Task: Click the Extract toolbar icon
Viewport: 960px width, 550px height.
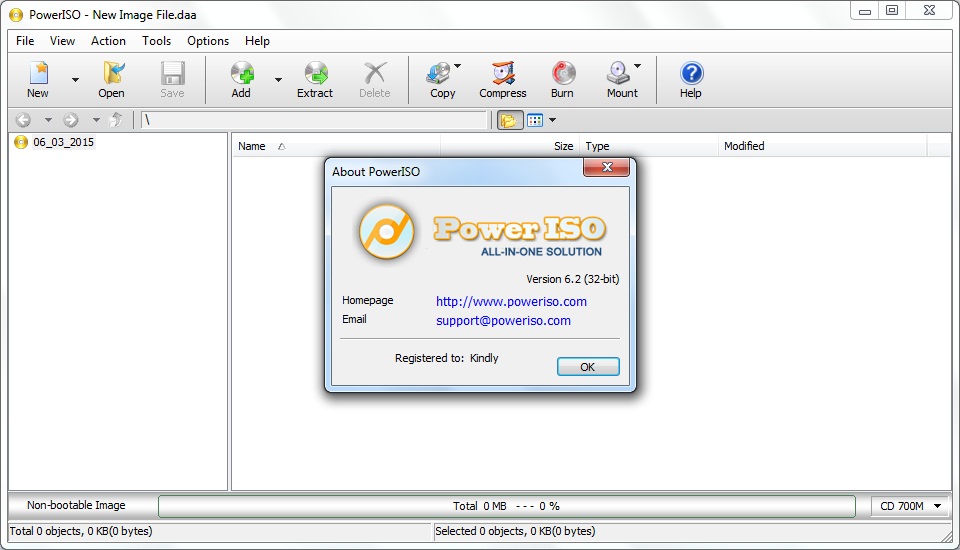Action: [315, 78]
